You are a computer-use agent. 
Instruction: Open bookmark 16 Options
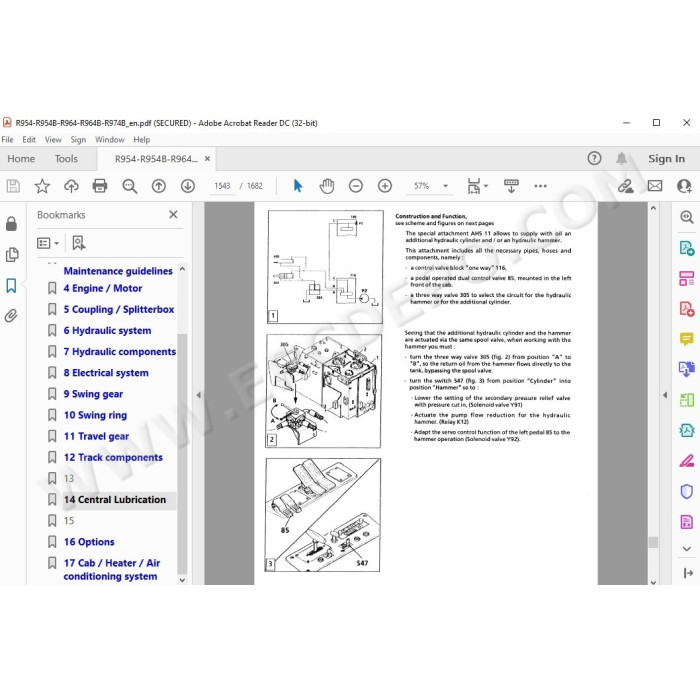pyautogui.click(x=89, y=542)
